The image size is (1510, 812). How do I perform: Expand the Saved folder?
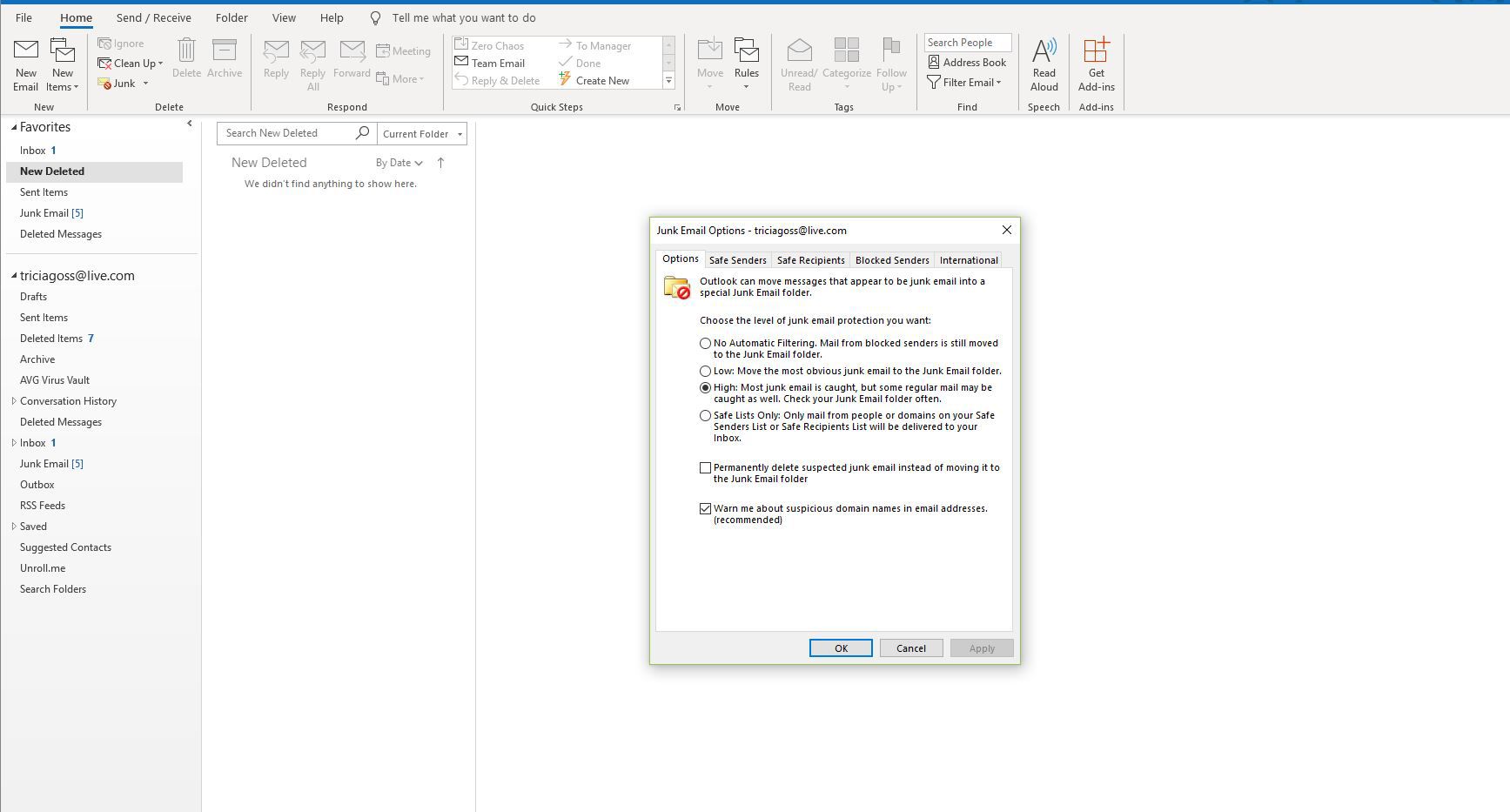[14, 527]
